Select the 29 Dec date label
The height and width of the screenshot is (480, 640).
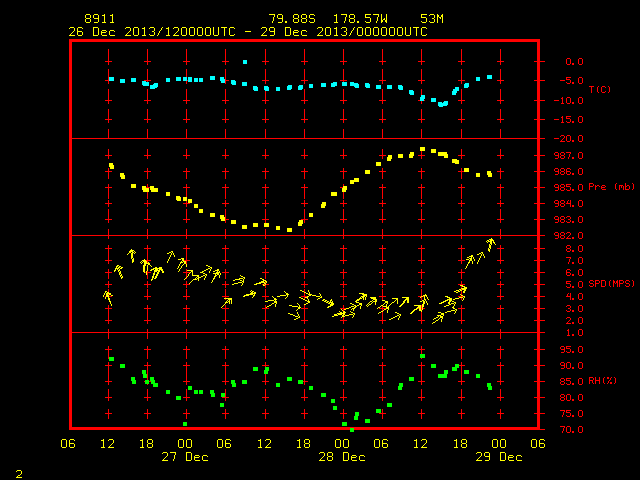[499, 457]
